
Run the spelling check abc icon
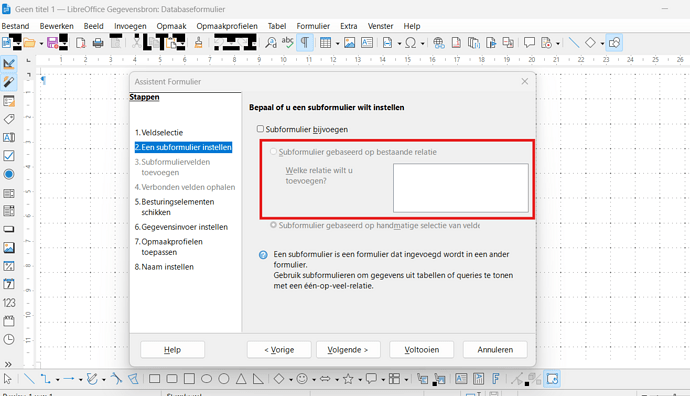[x=287, y=42]
